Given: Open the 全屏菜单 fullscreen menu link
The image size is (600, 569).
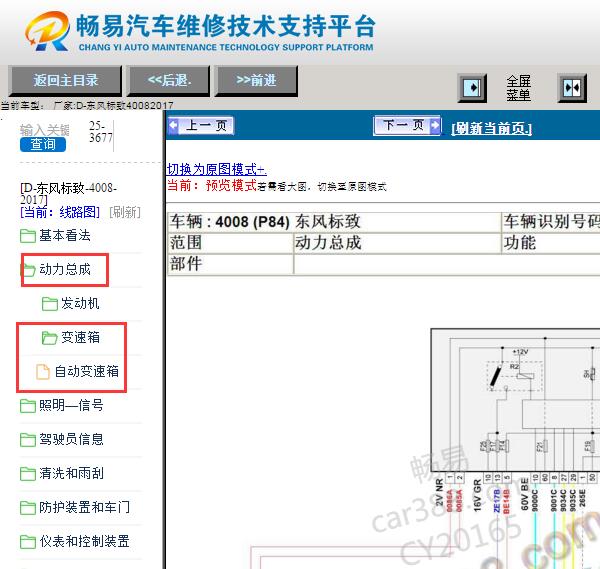Looking at the screenshot, I should click(x=518, y=88).
